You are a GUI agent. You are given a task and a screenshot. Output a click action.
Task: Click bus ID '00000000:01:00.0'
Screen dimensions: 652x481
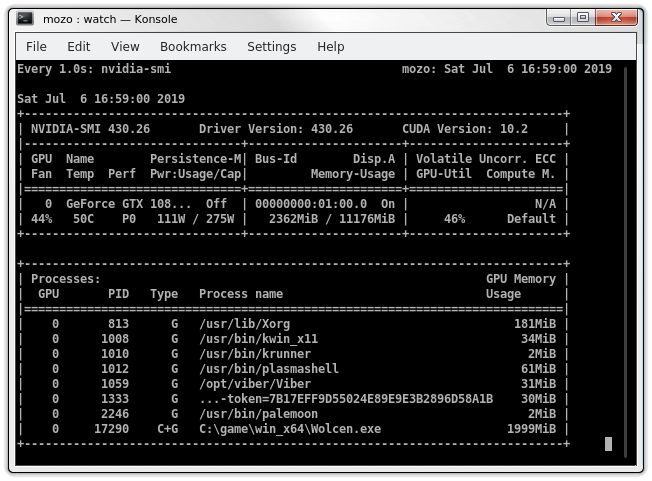[311, 204]
